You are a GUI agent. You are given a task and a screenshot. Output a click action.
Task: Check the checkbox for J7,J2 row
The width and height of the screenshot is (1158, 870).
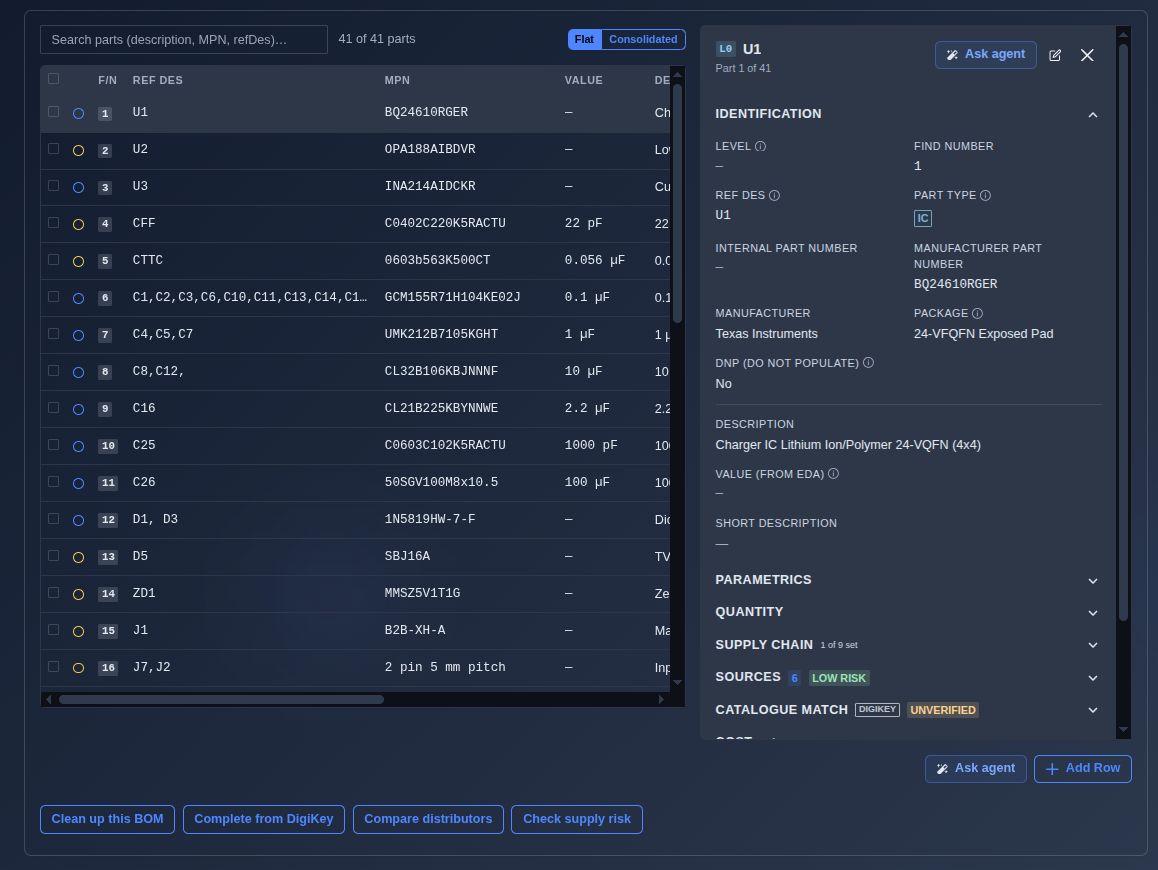53,666
